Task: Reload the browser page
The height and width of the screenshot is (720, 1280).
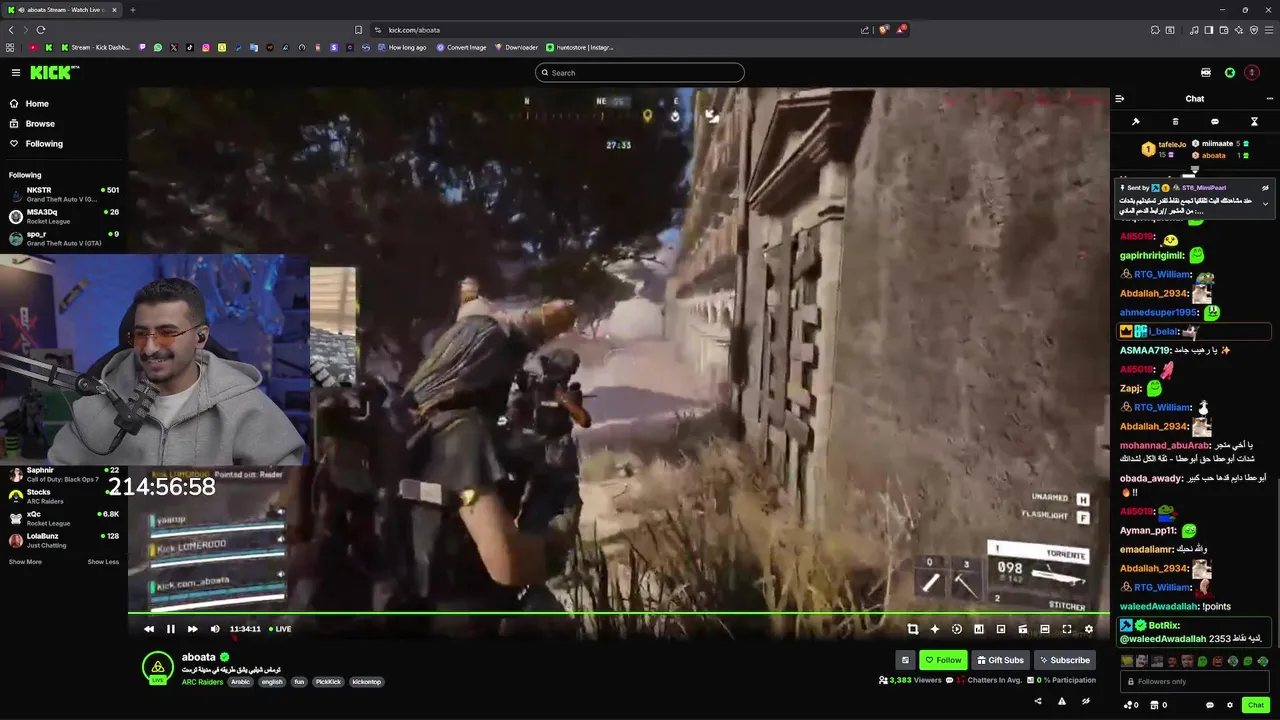Action: point(41,30)
